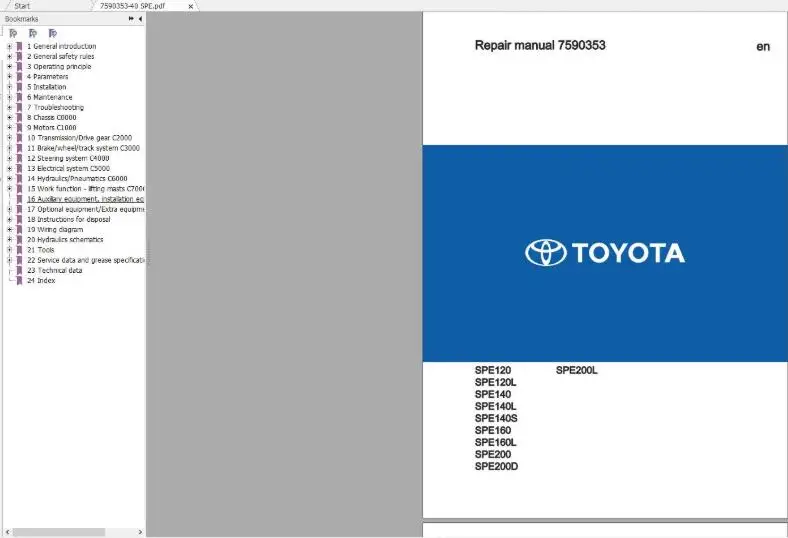This screenshot has height=538, width=788.
Task: Collapse the Bookmarks panel with the left arrow
Action: coord(140,19)
